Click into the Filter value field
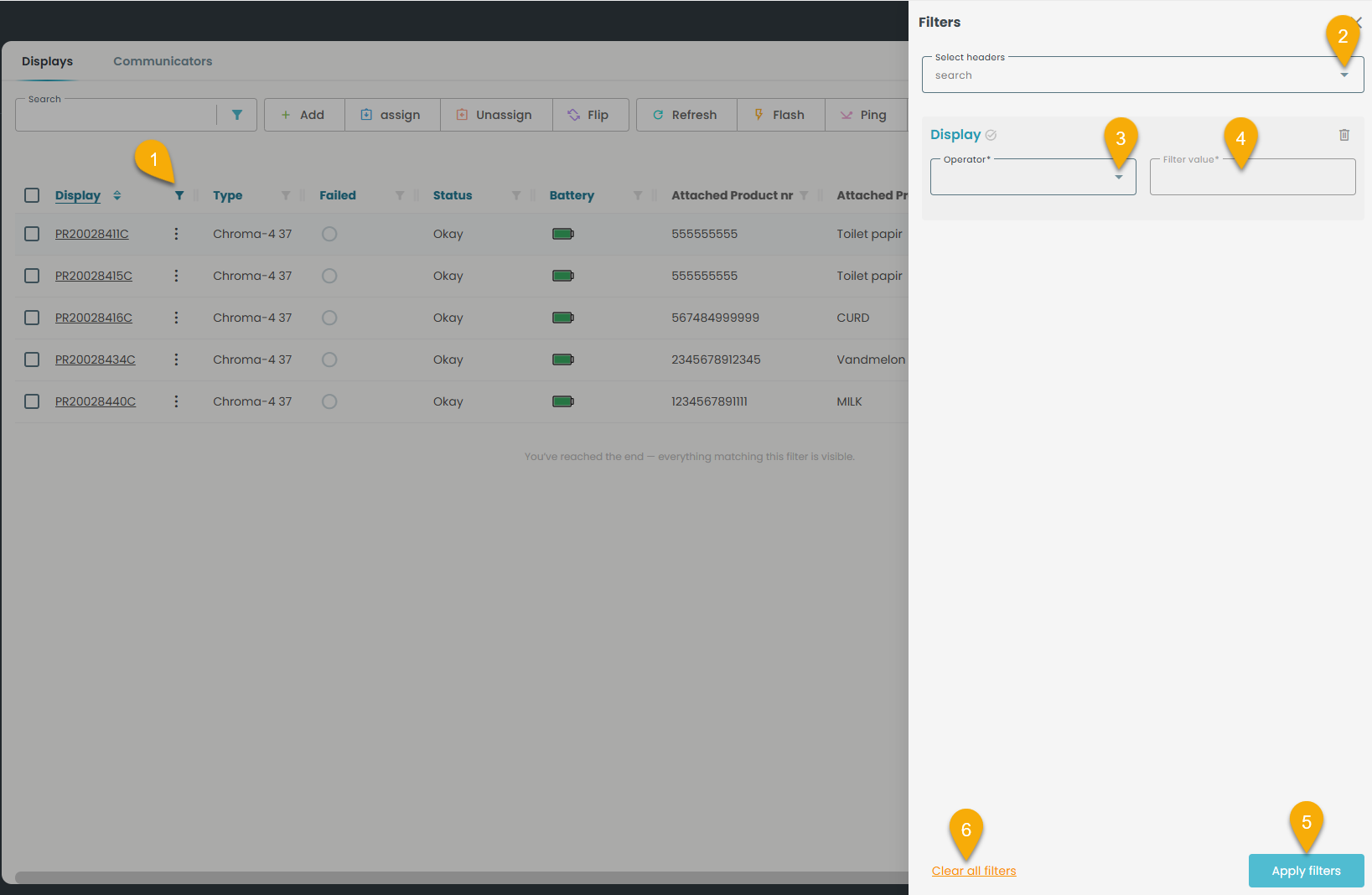The width and height of the screenshot is (1372, 895). [1252, 177]
